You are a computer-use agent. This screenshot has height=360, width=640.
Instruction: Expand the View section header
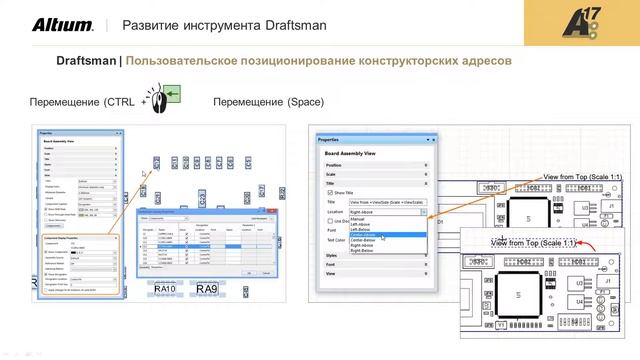point(376,273)
